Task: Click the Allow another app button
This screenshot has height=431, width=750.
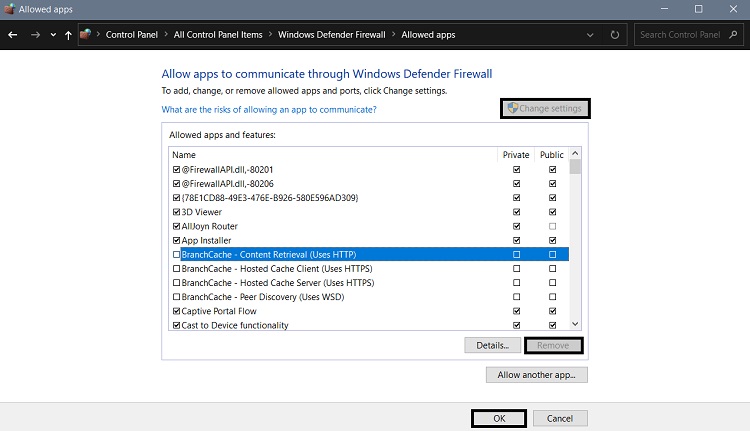Action: click(x=536, y=375)
